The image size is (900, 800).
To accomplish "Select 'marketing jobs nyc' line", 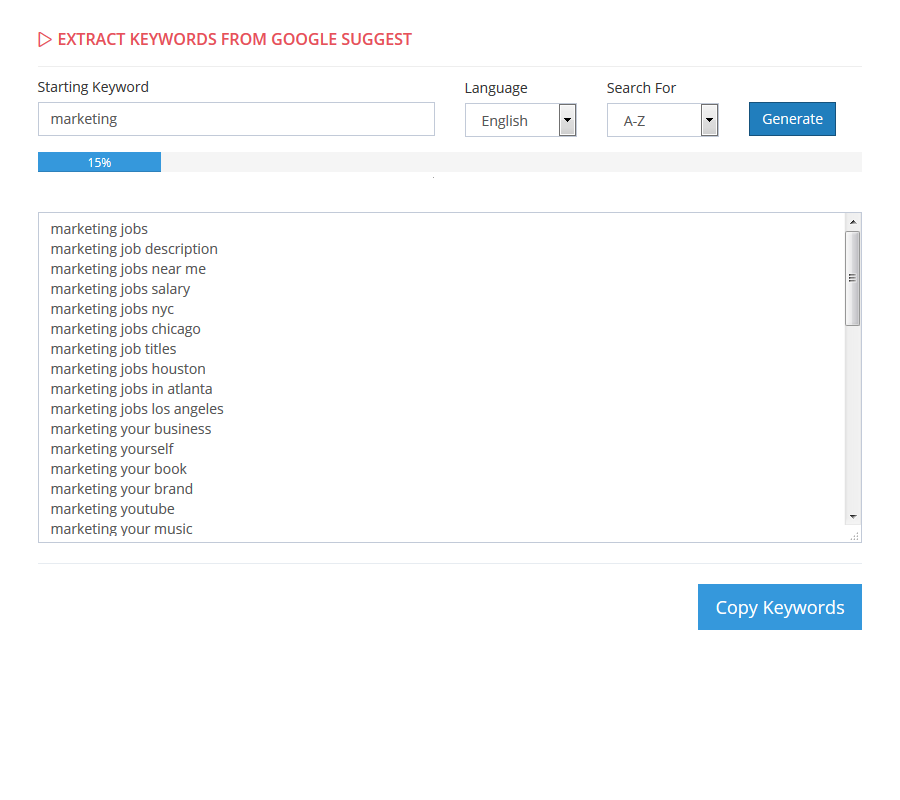I will [x=112, y=309].
